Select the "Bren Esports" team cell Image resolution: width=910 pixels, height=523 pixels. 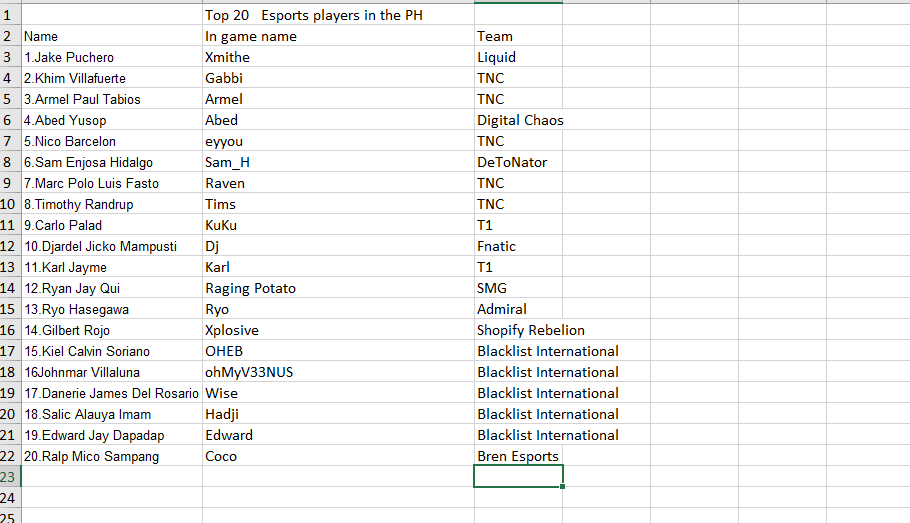(x=518, y=456)
